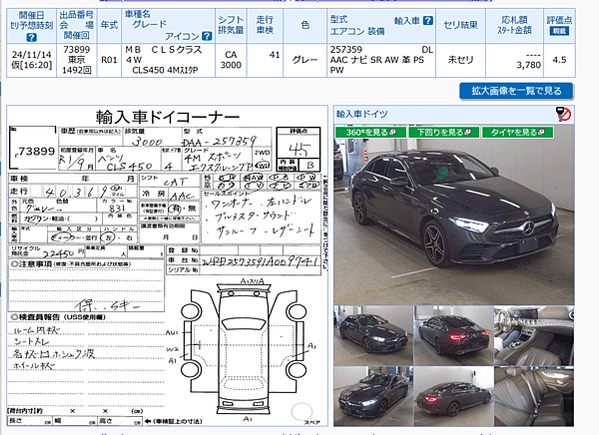Screen dimensions: 599x435
Task: Click help icon under セリ予想時刻 header
Action: (x=32, y=37)
